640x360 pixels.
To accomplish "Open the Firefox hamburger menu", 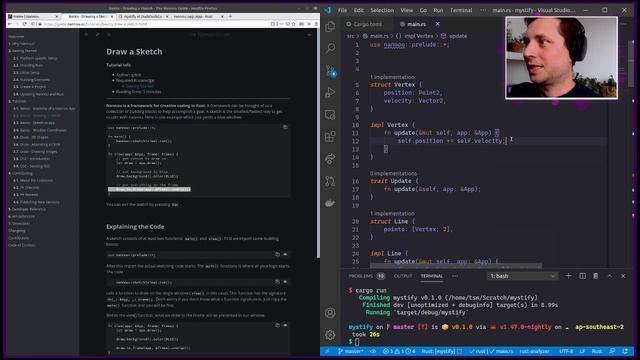I will tap(316, 24).
